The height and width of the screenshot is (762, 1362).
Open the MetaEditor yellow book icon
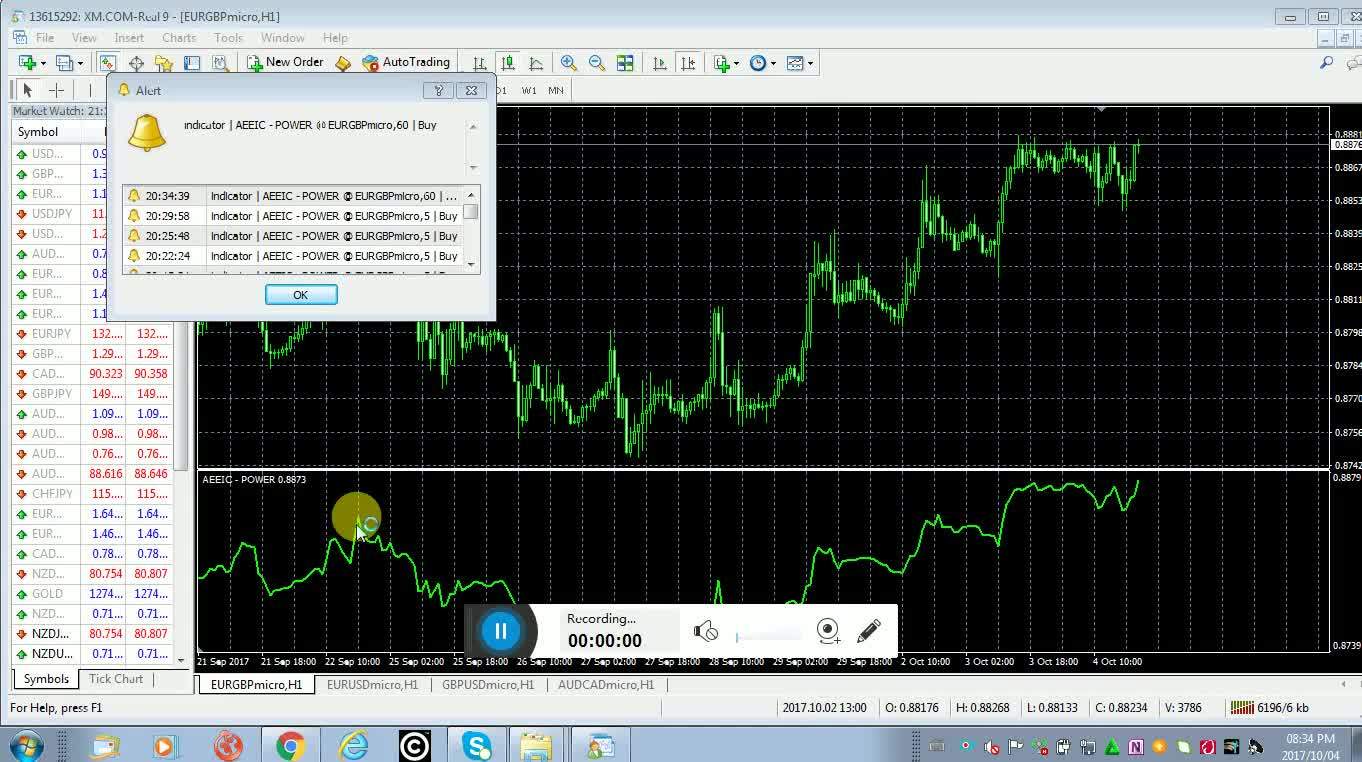coord(343,63)
